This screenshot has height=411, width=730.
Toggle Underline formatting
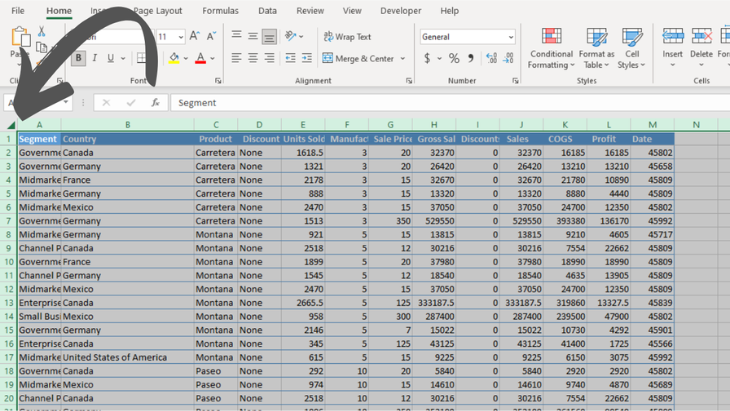coord(110,58)
